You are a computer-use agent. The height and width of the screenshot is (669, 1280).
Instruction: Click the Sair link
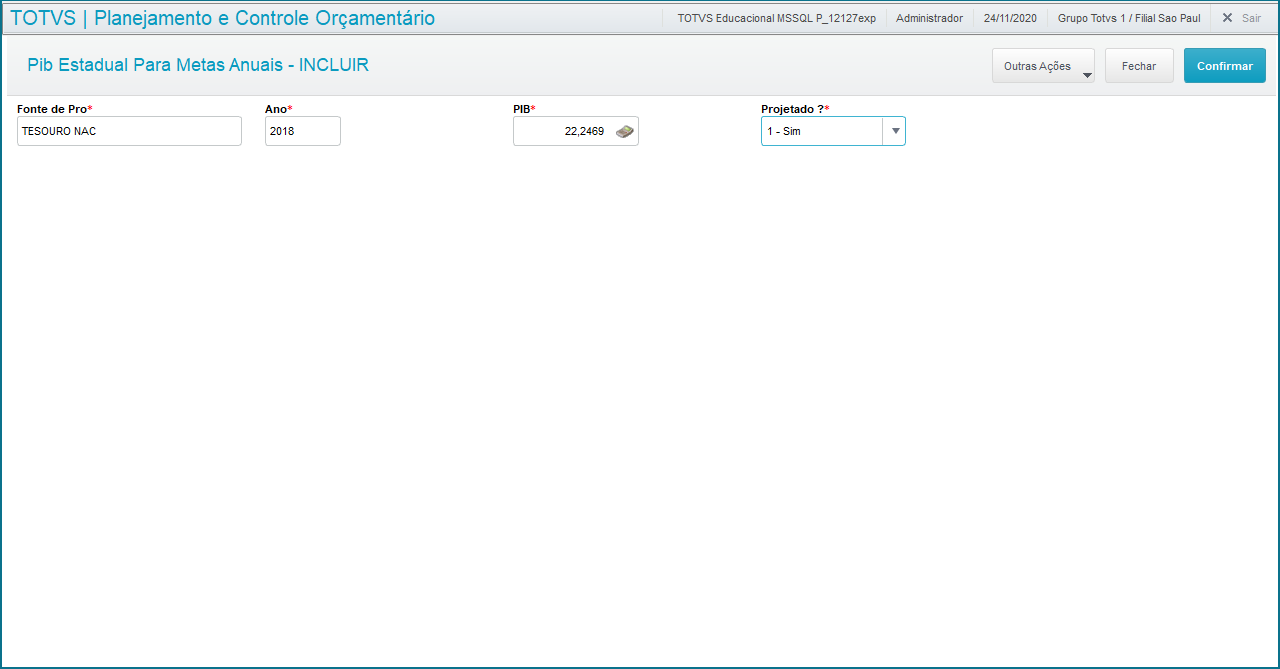coord(1251,18)
